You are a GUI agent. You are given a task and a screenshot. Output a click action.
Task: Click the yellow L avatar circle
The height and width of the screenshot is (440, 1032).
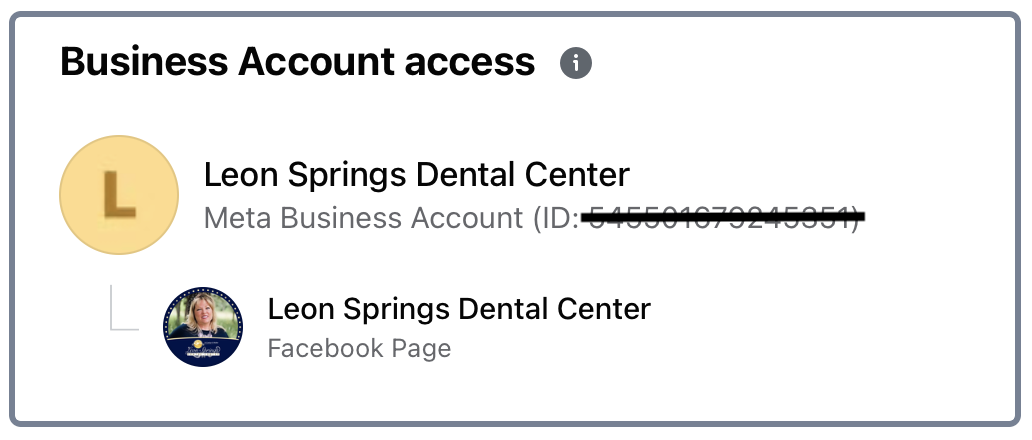119,195
